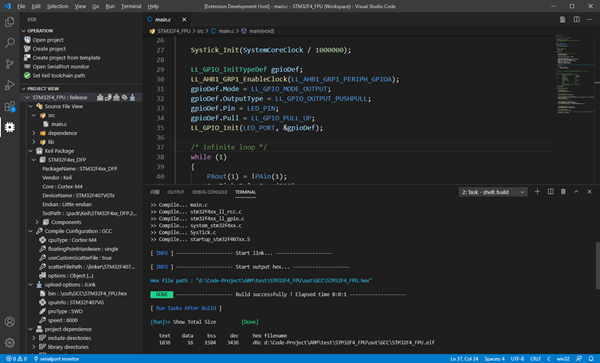Select speed : 8000 upload option
Screen dimensions: 600x363
(63, 320)
